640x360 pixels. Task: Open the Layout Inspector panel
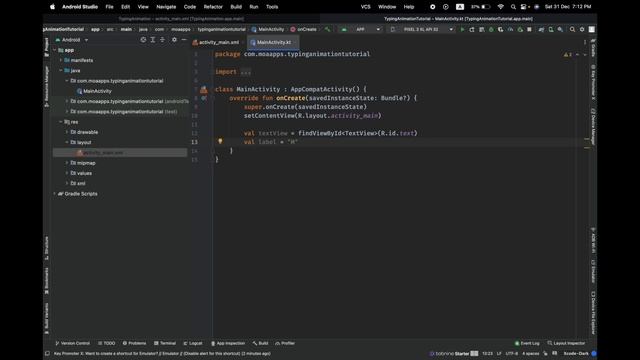tap(566, 343)
